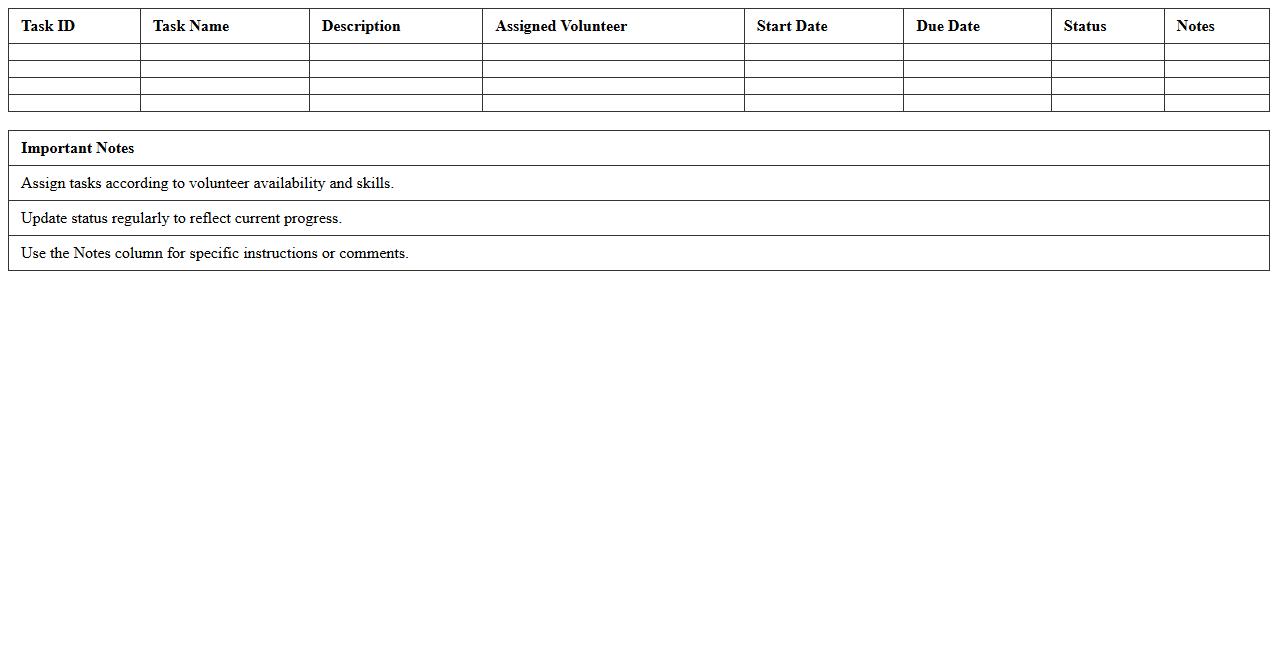Select the Notes column header
The width and height of the screenshot is (1278, 650).
[x=1195, y=26]
